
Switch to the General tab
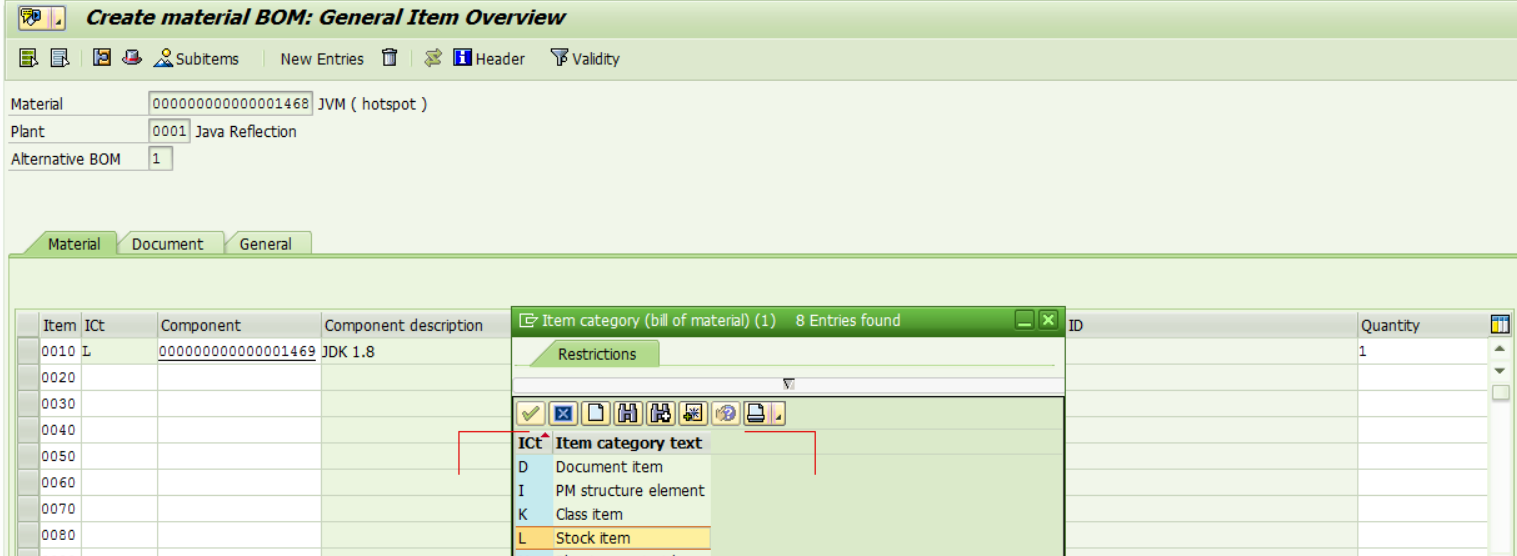point(266,244)
